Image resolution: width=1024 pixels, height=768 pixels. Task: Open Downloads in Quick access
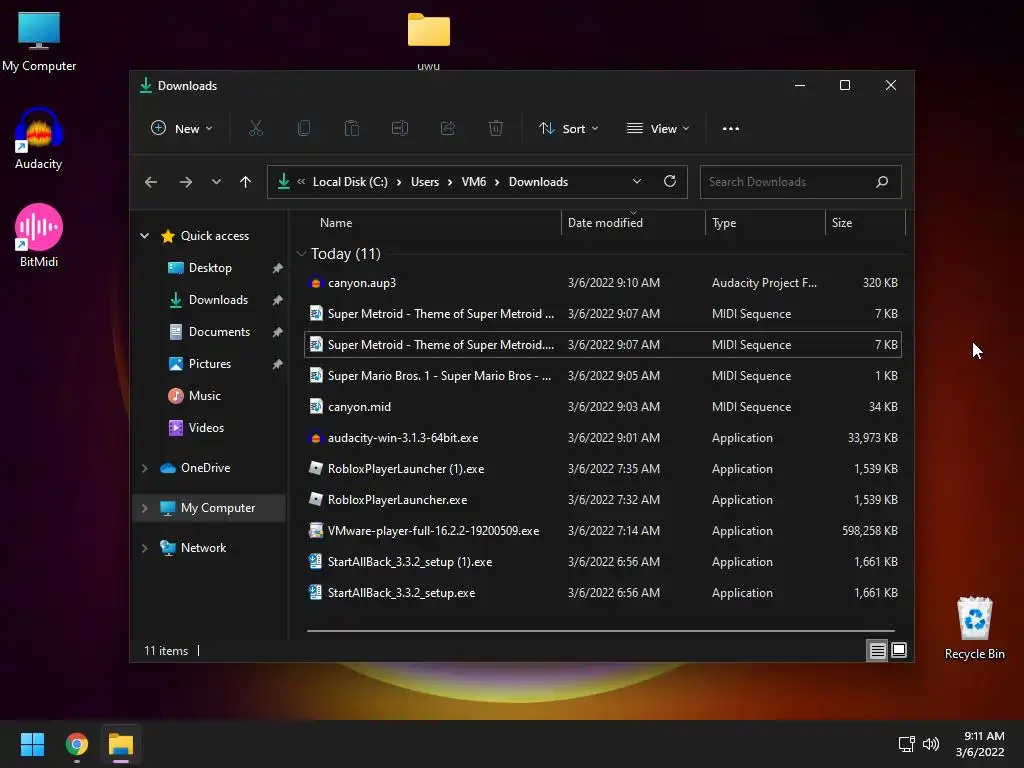(217, 300)
